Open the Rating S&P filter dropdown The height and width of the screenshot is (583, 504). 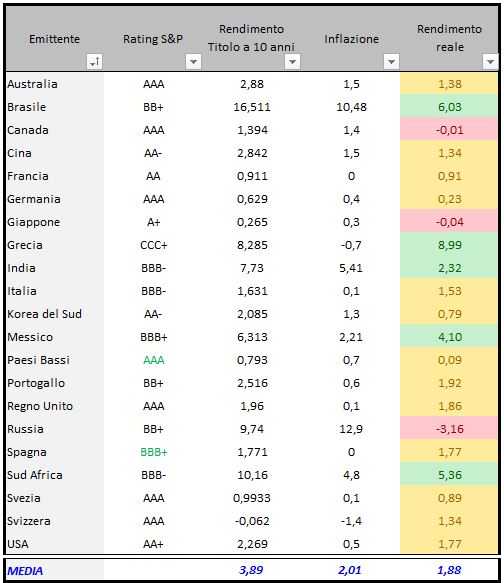tap(193, 61)
